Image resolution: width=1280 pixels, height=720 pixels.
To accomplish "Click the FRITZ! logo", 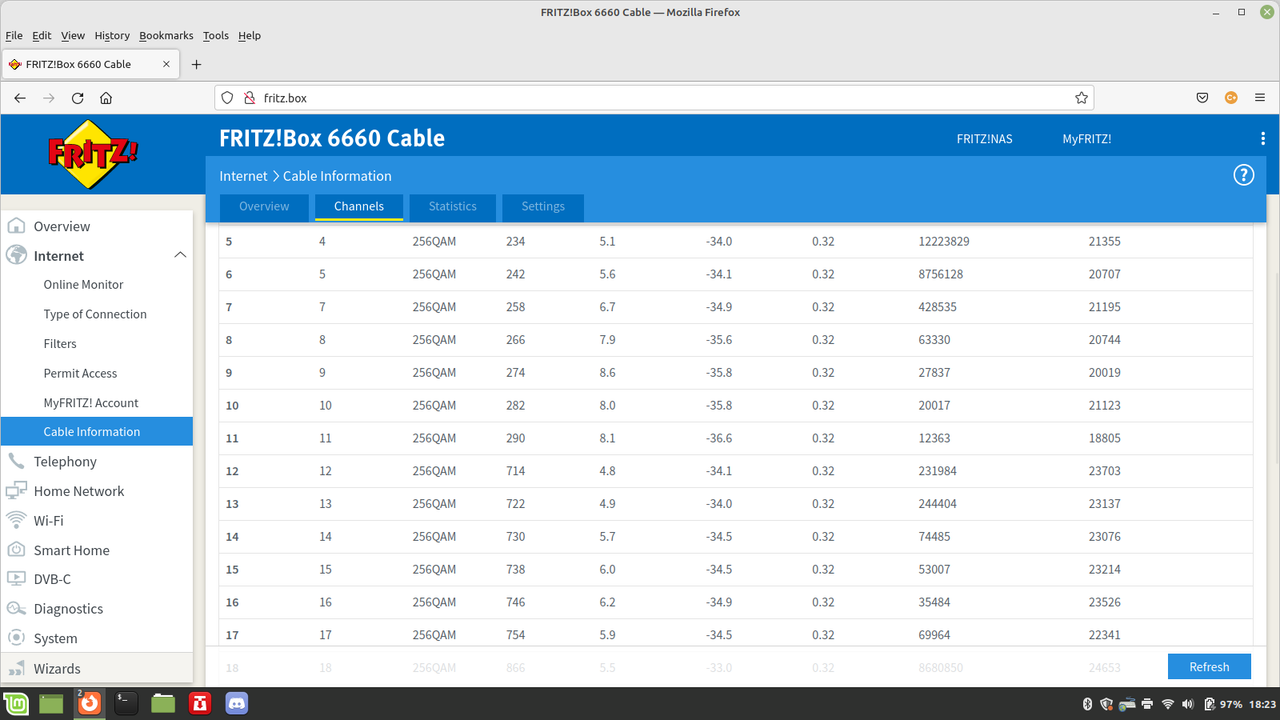I will click(x=92, y=154).
